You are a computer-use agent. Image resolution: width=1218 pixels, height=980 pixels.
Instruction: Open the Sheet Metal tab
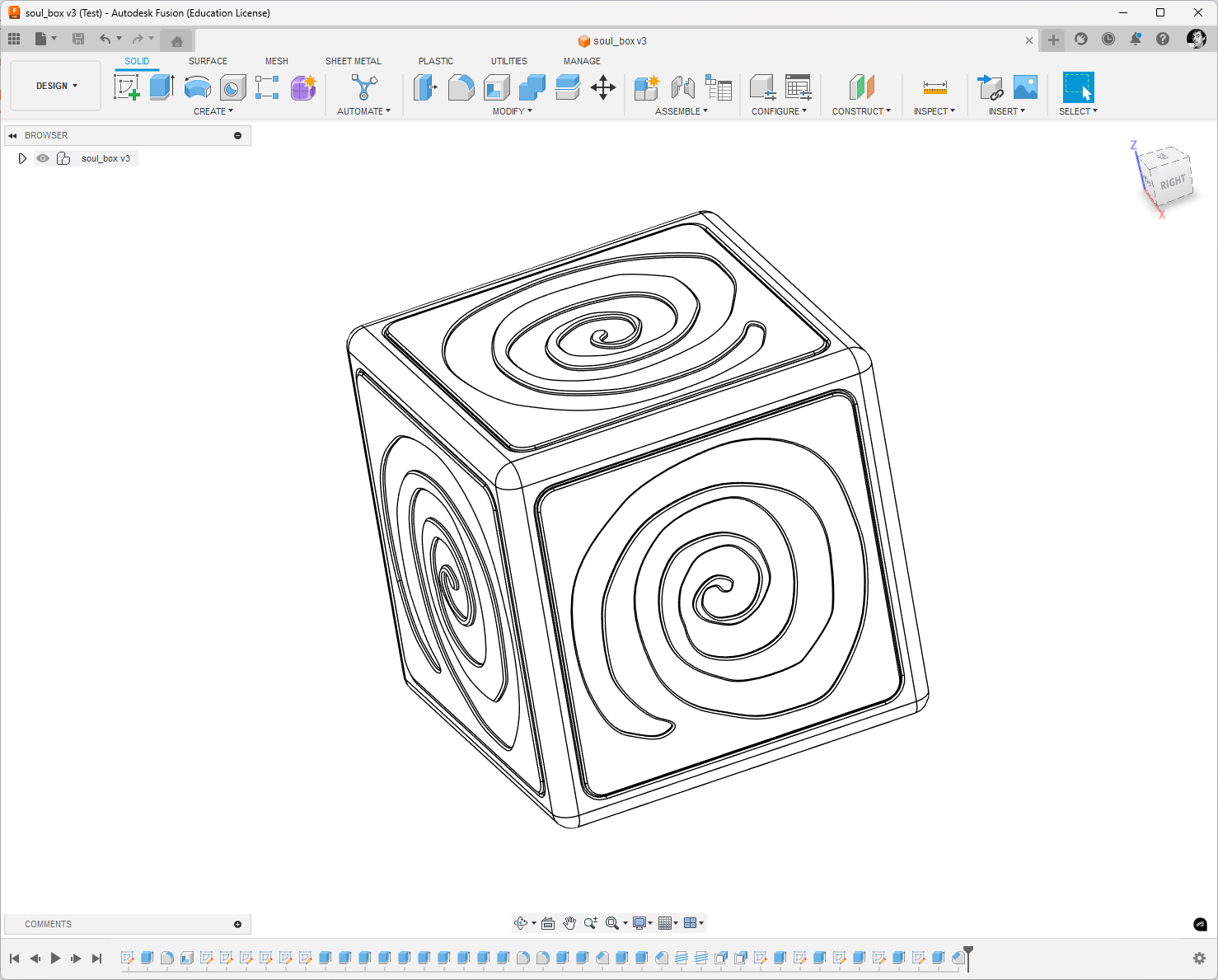click(354, 61)
